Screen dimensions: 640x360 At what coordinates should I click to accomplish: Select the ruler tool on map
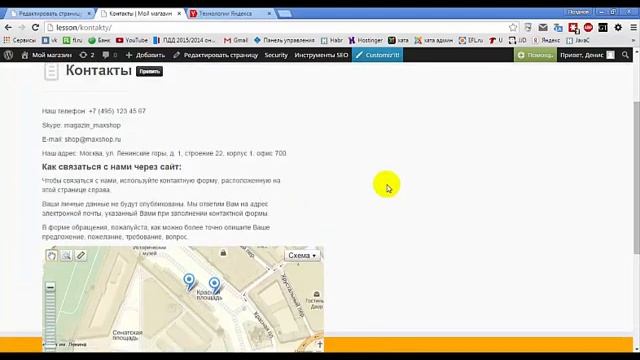(81, 256)
